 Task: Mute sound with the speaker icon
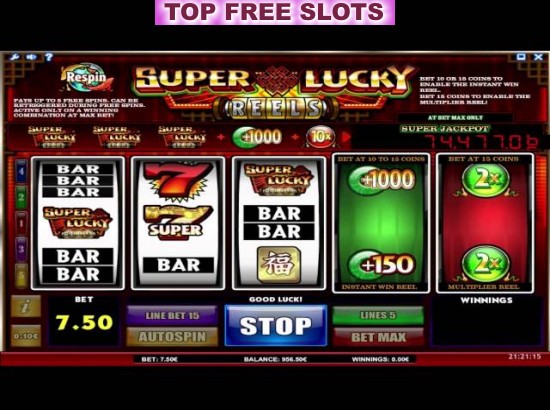32,57
